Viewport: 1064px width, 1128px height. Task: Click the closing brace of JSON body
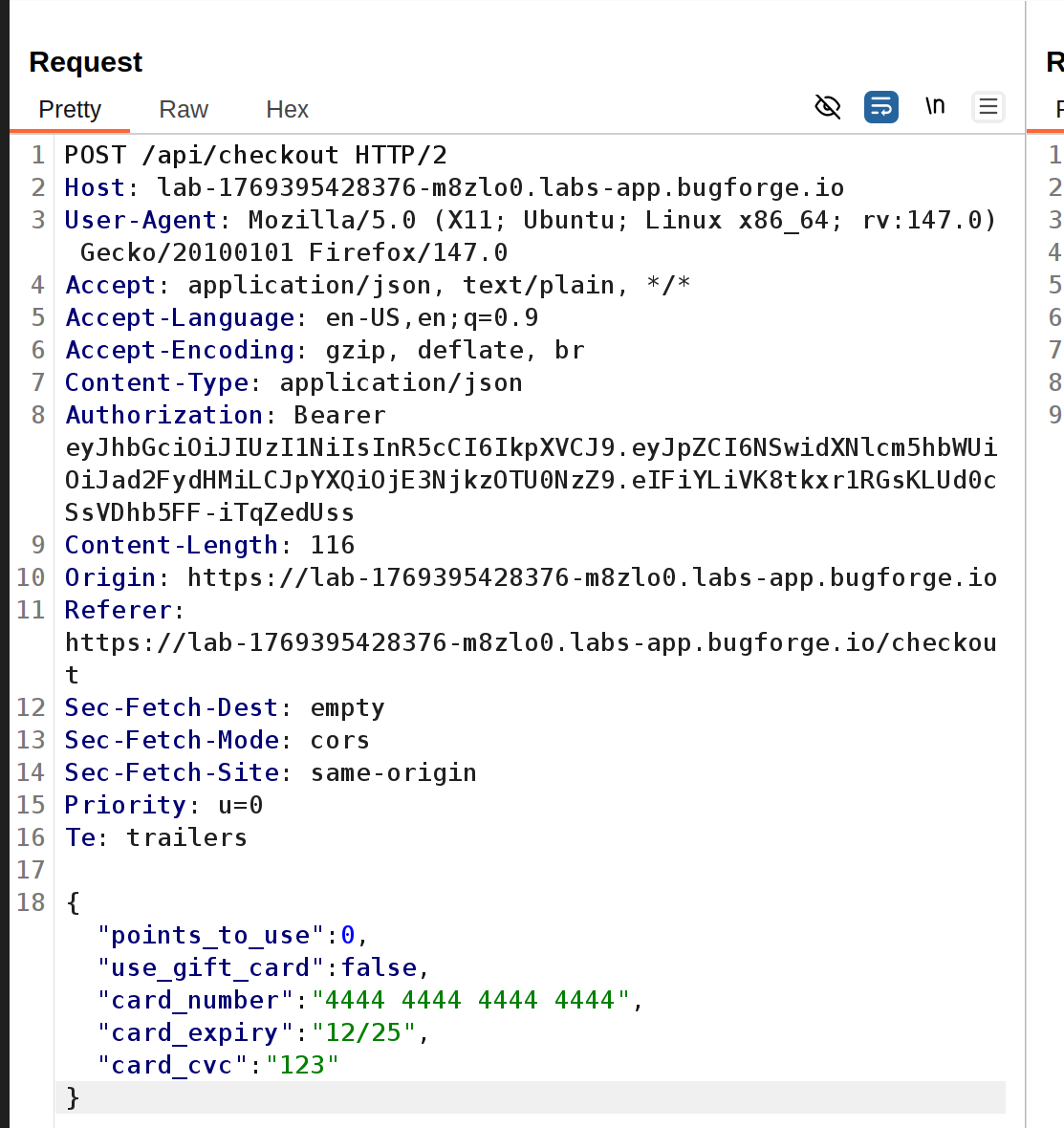(x=74, y=1097)
